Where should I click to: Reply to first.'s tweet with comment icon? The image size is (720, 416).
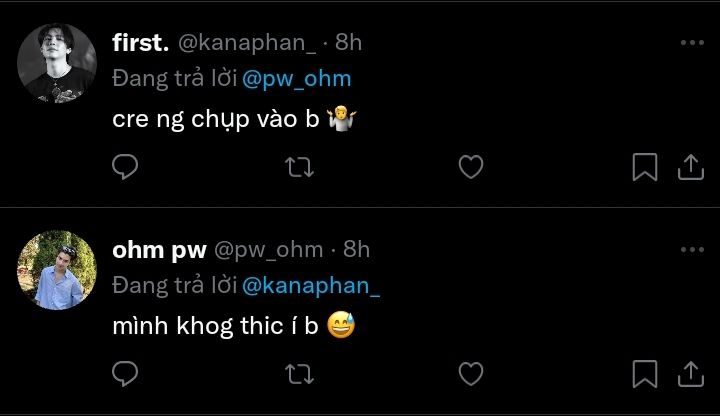click(125, 166)
